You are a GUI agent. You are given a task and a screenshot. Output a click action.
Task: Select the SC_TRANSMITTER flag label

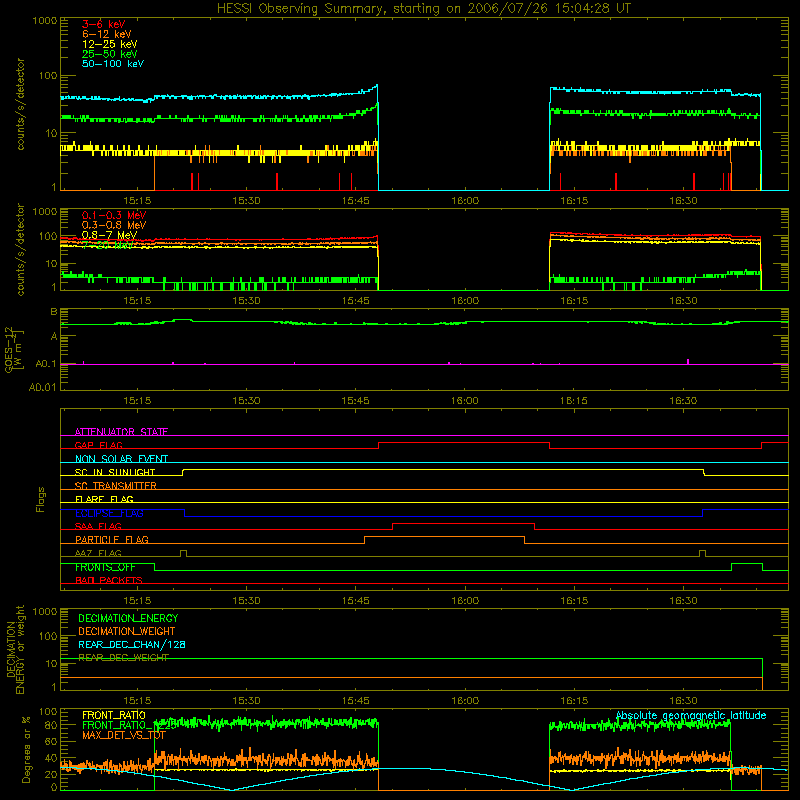(x=116, y=486)
